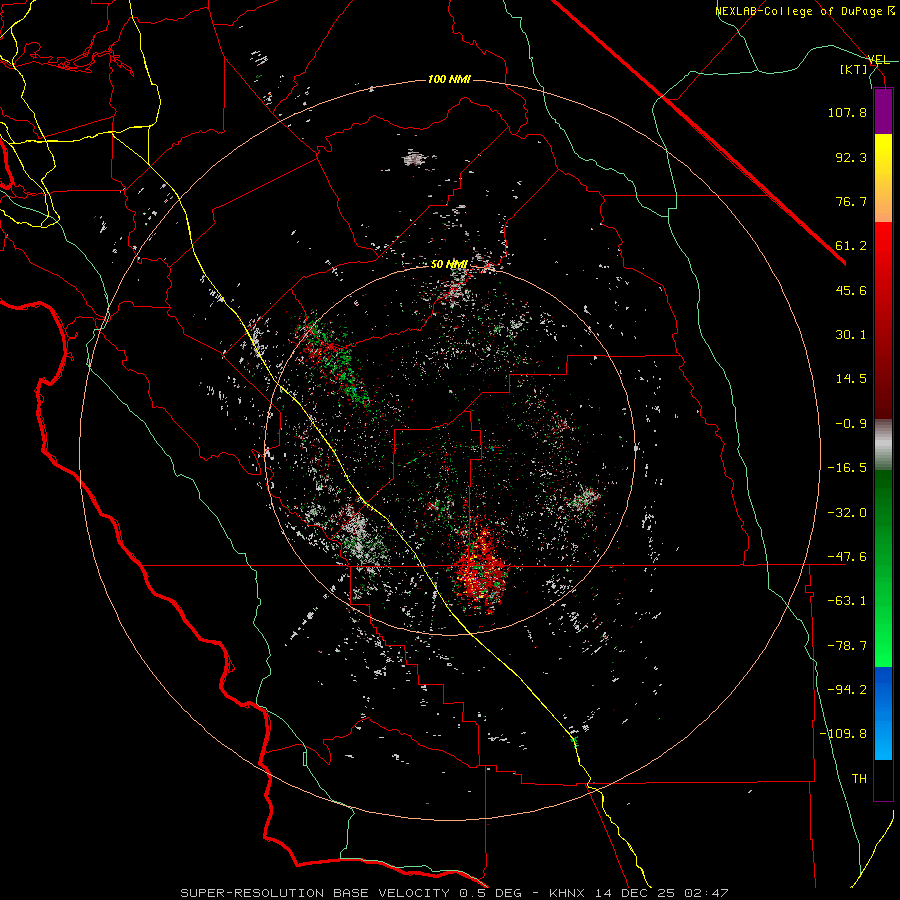The width and height of the screenshot is (900, 900).
Task: Click the gray near-zero segment of the color bar
Action: (x=883, y=444)
